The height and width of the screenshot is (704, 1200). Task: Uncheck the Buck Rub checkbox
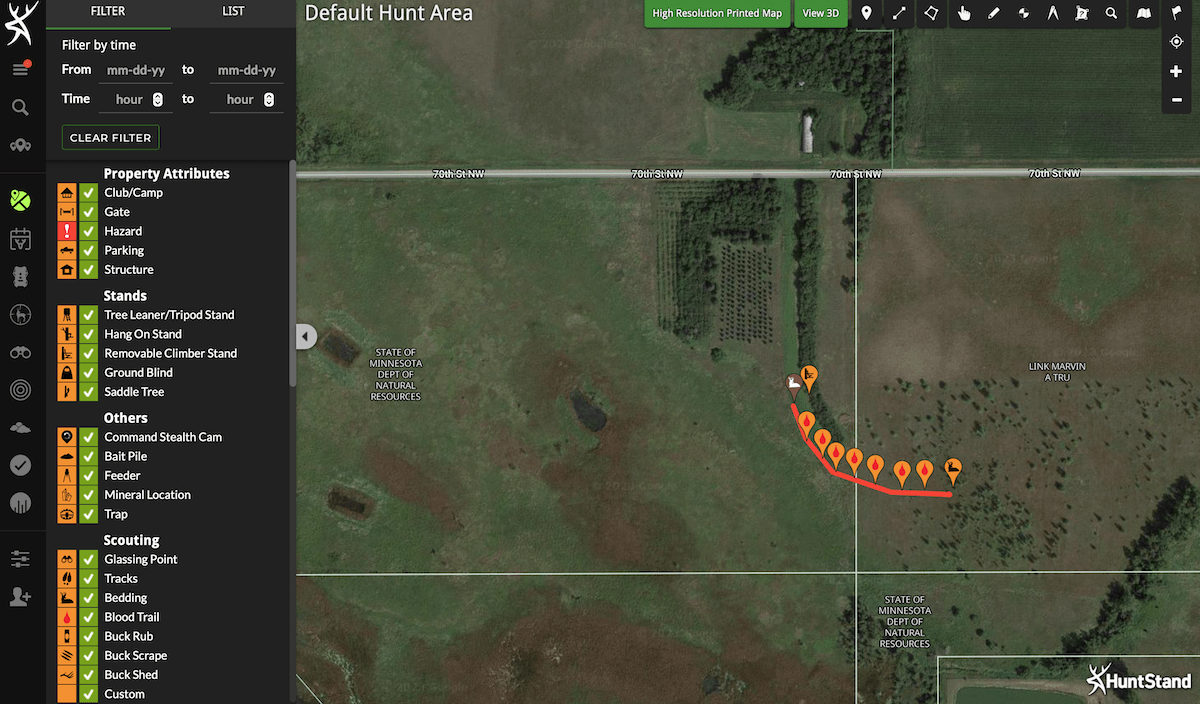(88, 637)
